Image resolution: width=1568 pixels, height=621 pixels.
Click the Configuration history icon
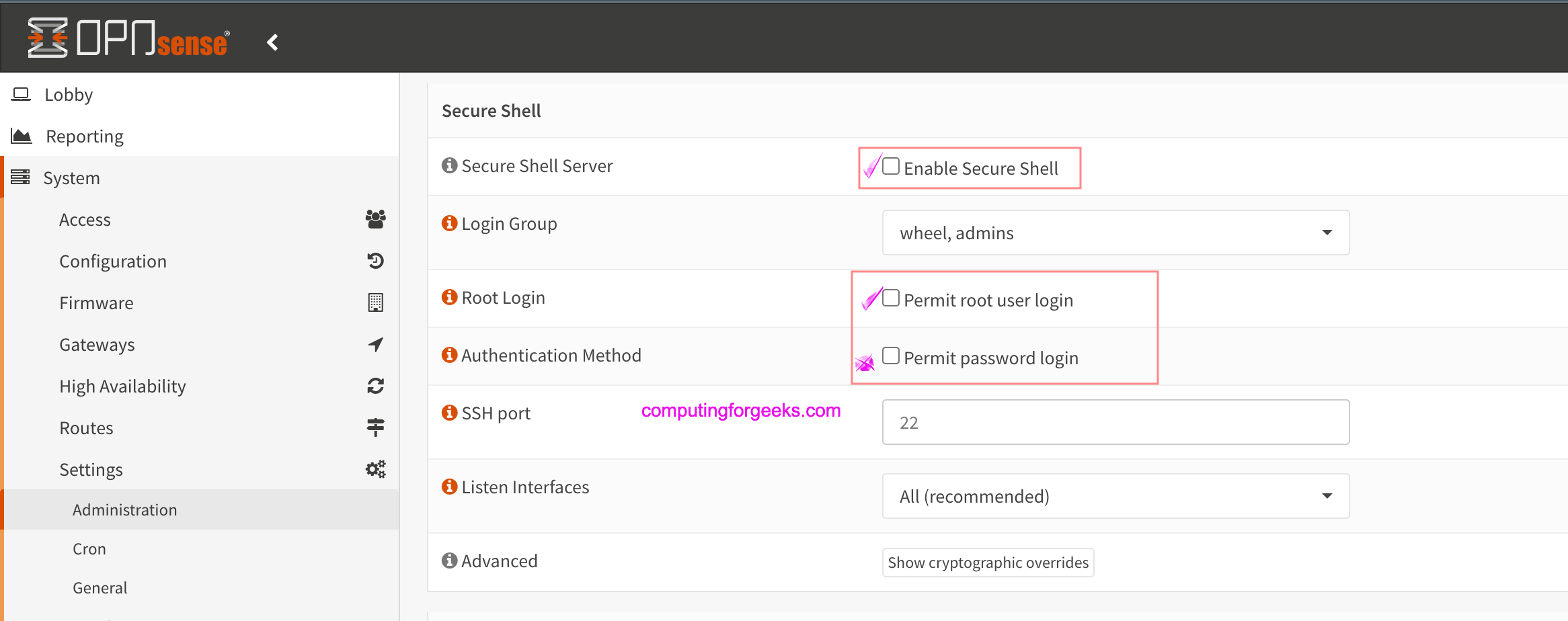(375, 261)
